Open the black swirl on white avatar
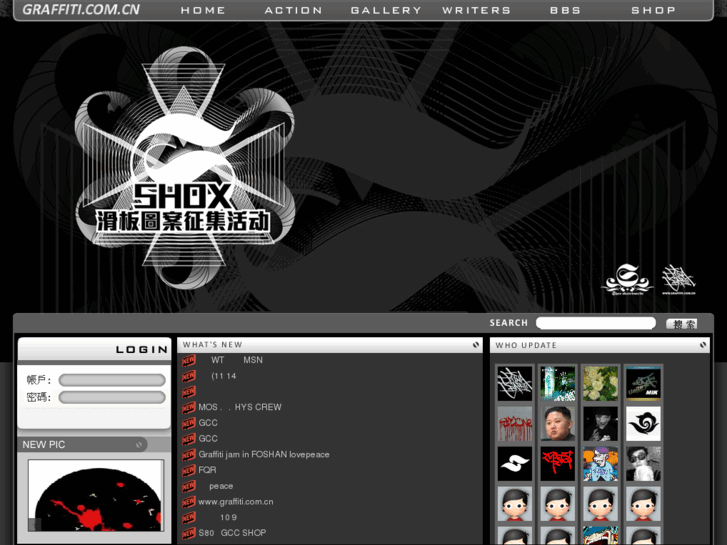This screenshot has height=545, width=727. click(643, 423)
